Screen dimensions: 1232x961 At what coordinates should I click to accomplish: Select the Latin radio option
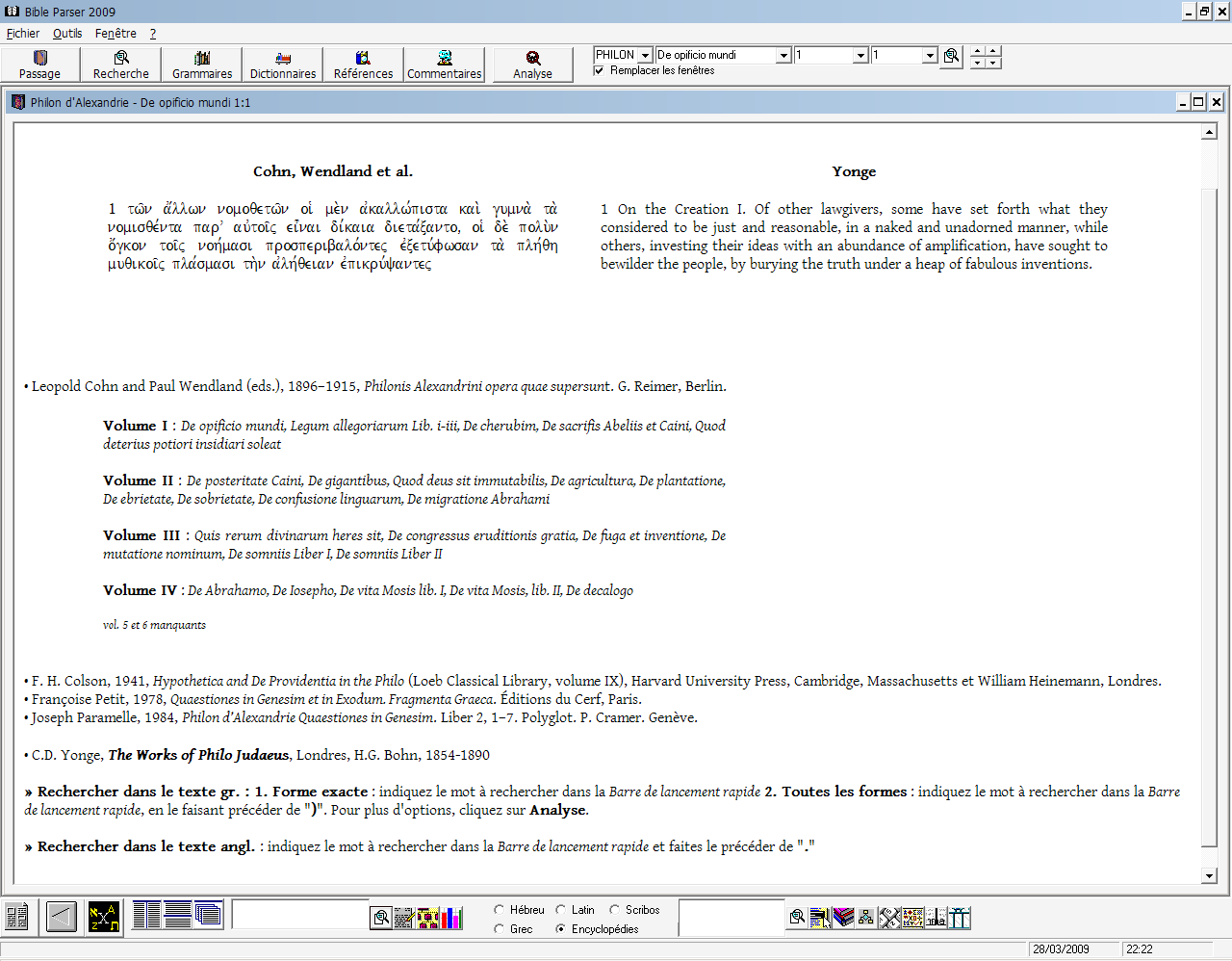[561, 910]
